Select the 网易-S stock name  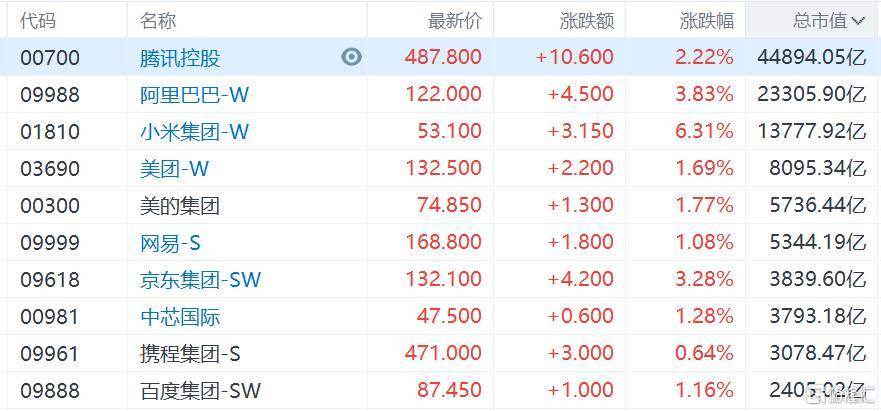point(171,243)
